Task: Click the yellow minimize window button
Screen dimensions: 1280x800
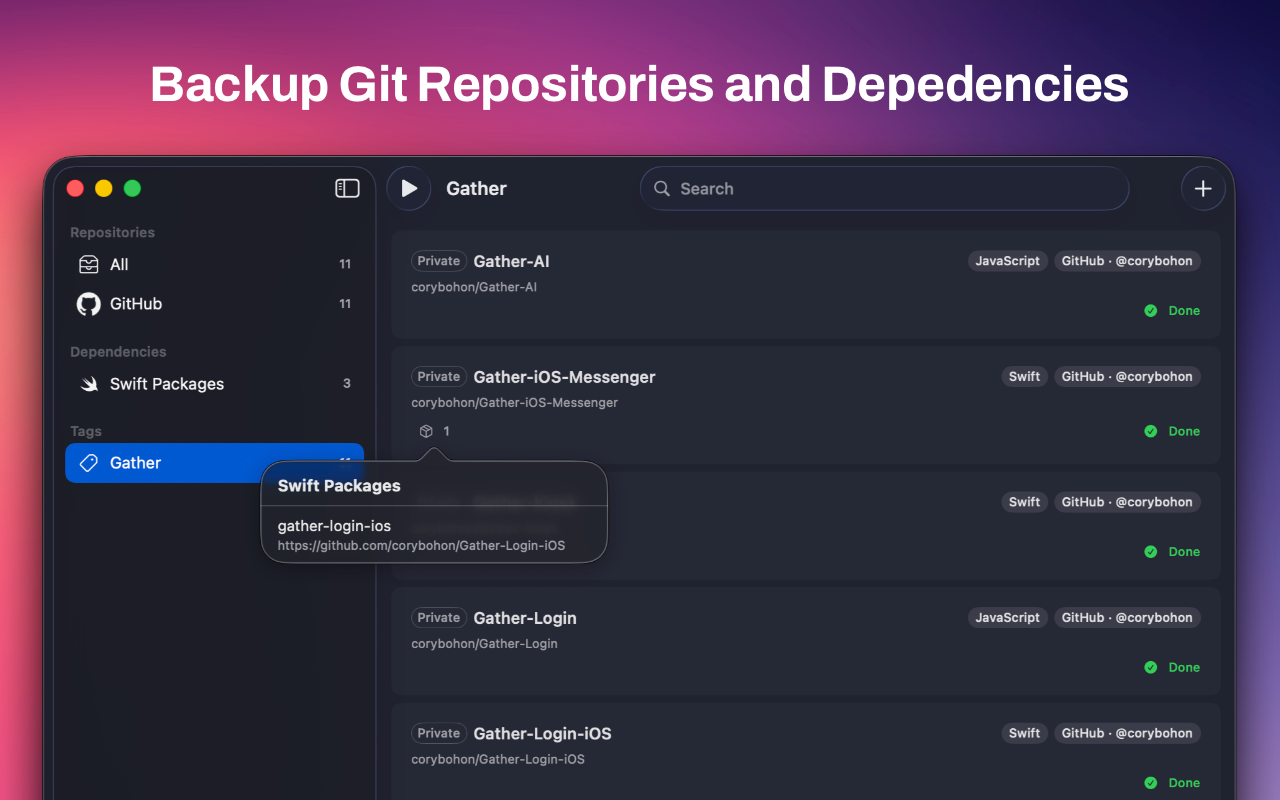Action: click(x=103, y=188)
